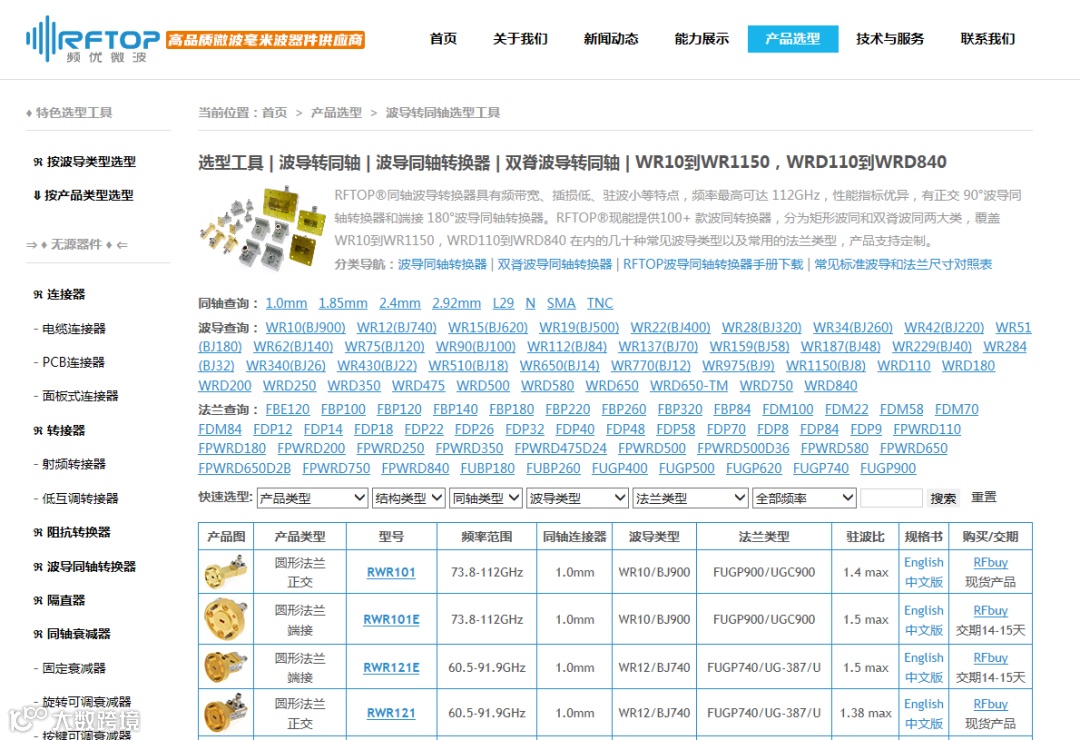
Task: Open 新闻动态 menu item
Action: [611, 39]
